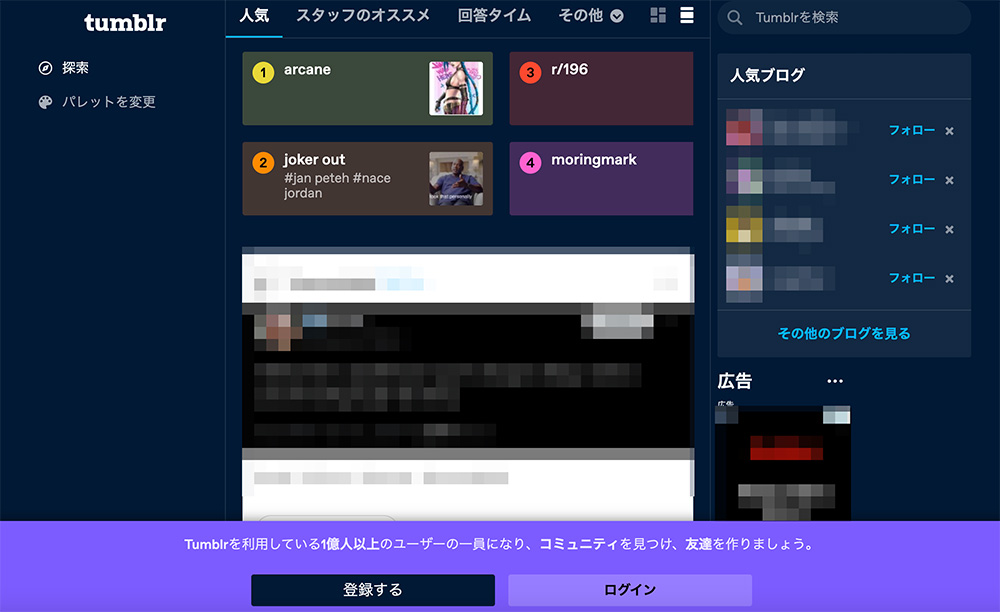Click パレットを変更 in sidebar
The height and width of the screenshot is (612, 1000).
(x=109, y=102)
